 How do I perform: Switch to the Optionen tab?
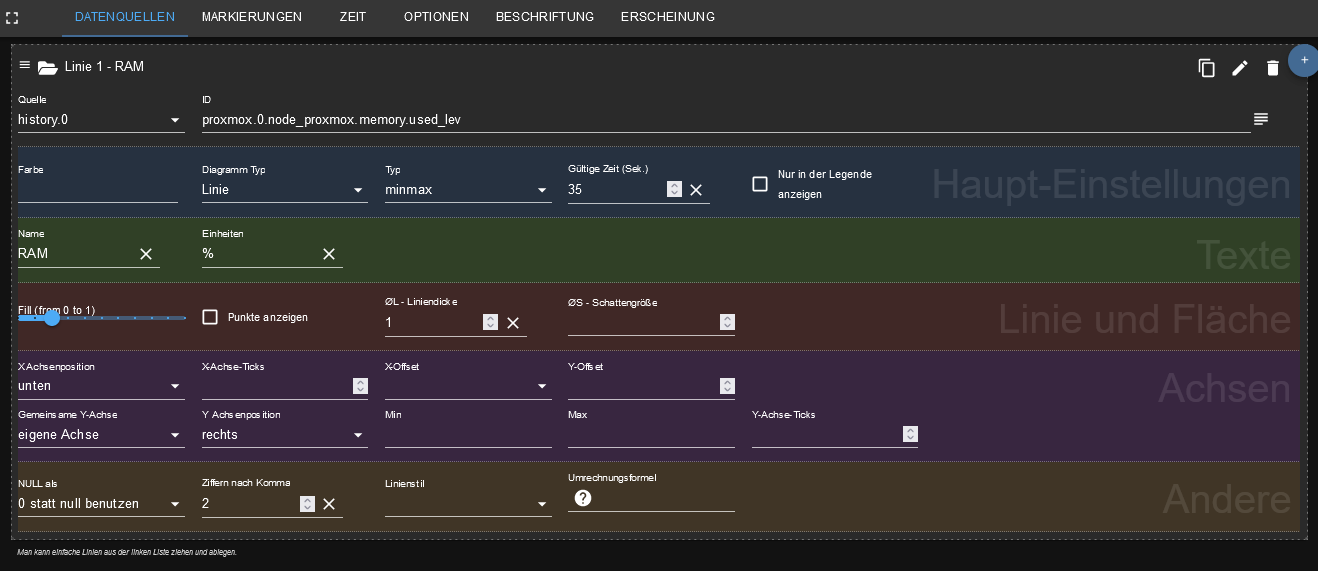click(x=436, y=17)
